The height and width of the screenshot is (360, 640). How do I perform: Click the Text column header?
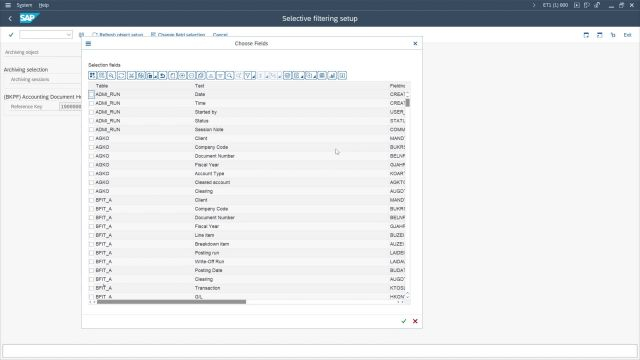[x=199, y=86]
